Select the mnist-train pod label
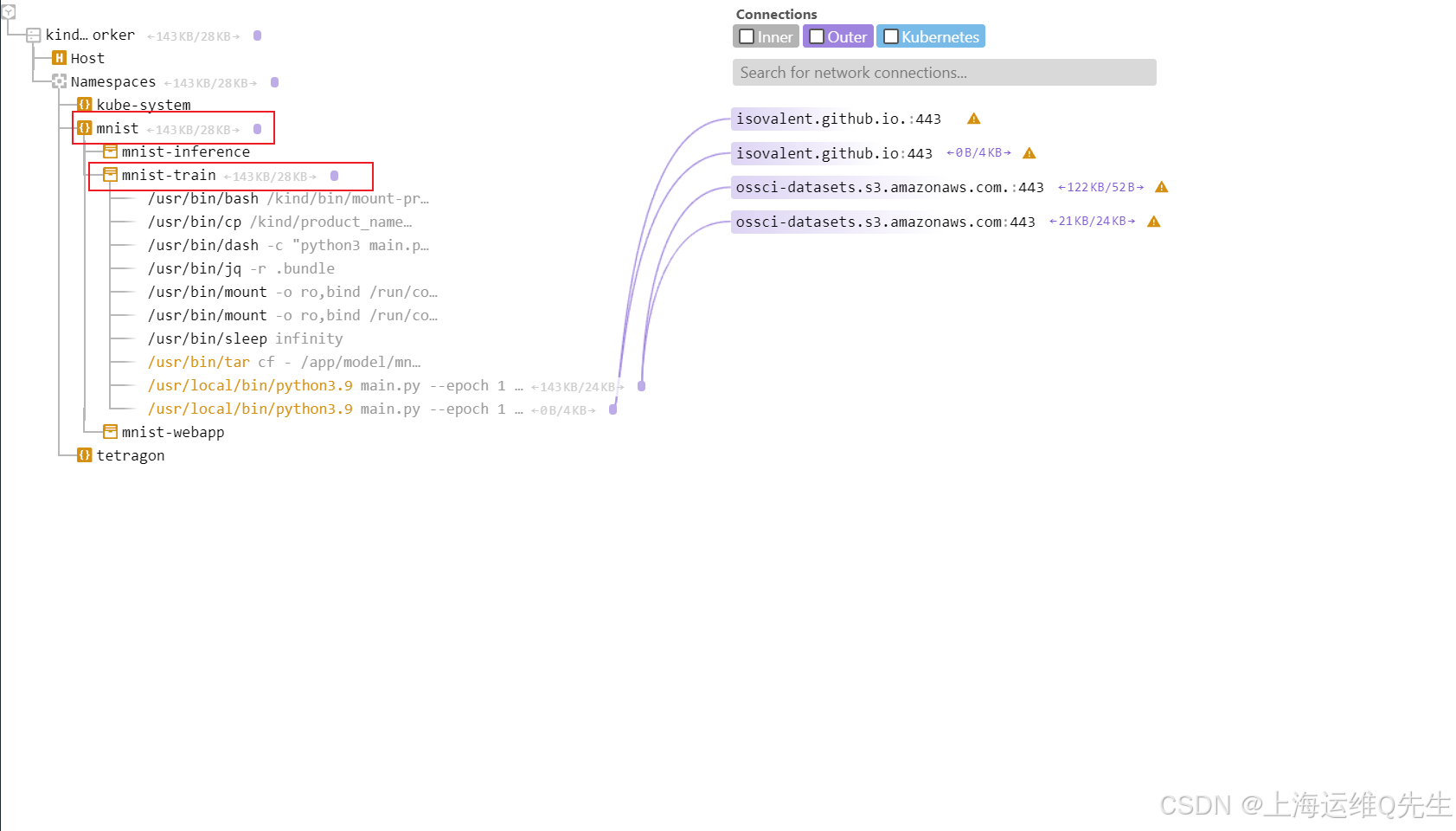 (x=169, y=175)
